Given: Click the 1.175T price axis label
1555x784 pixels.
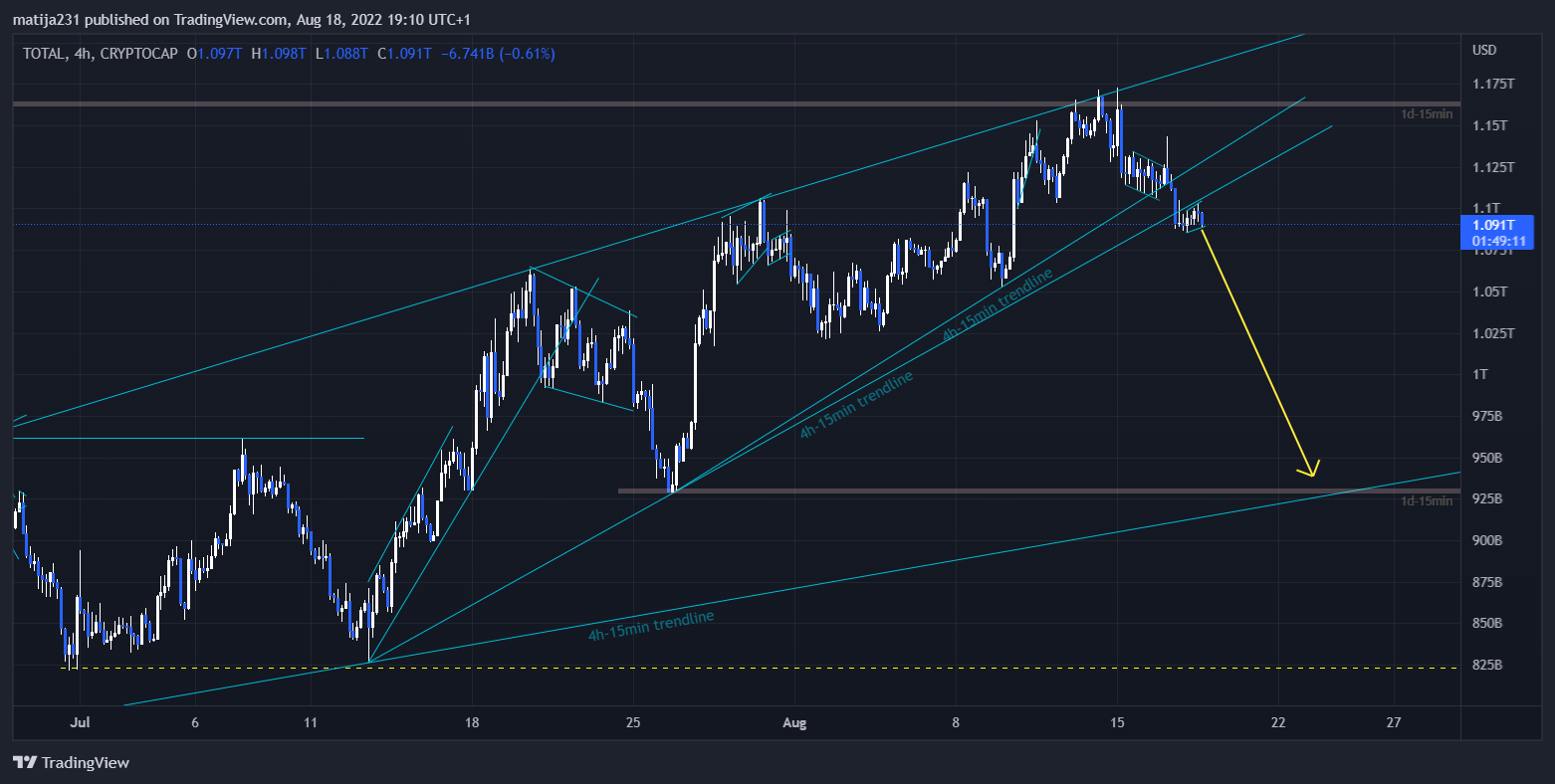Looking at the screenshot, I should click(1493, 84).
